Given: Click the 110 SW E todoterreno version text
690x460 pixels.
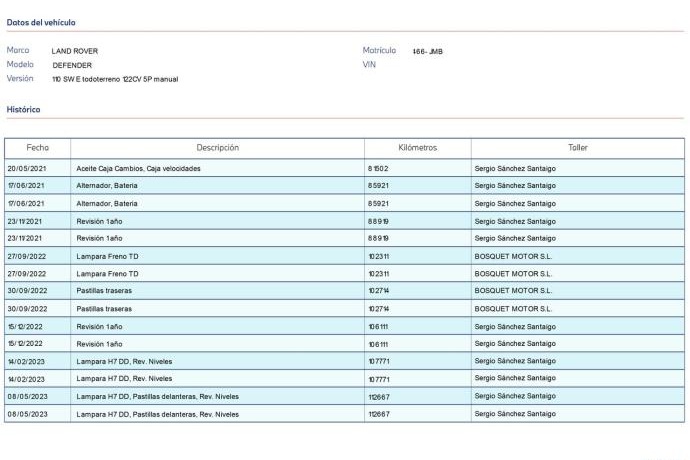Looking at the screenshot, I should pos(115,79).
